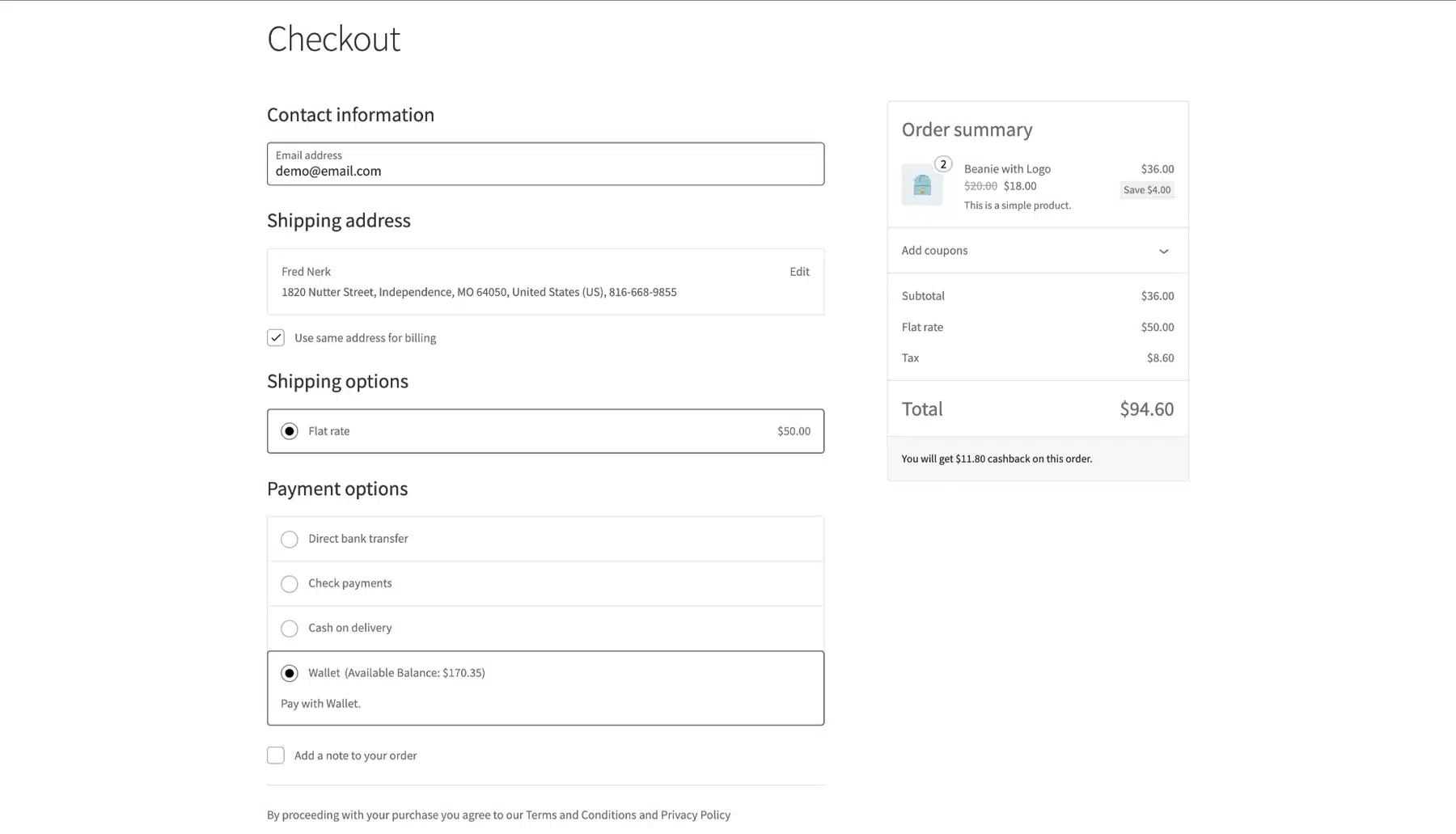The width and height of the screenshot is (1456, 834).
Task: Choose Direct bank transfer payment
Action: click(x=289, y=539)
